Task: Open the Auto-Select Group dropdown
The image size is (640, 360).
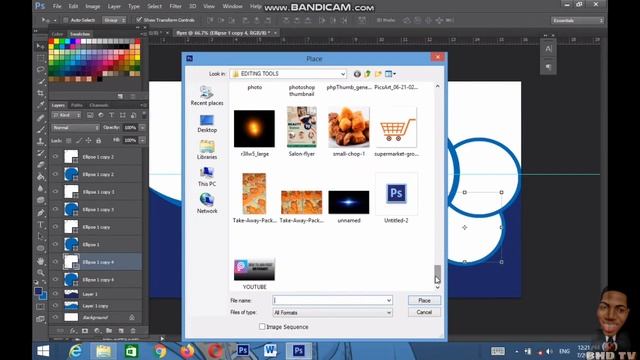Action: coord(114,20)
